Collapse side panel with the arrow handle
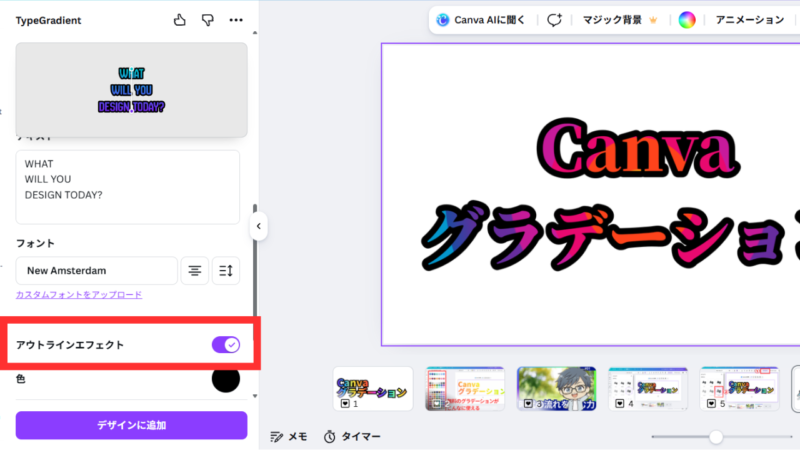 pyautogui.click(x=259, y=226)
